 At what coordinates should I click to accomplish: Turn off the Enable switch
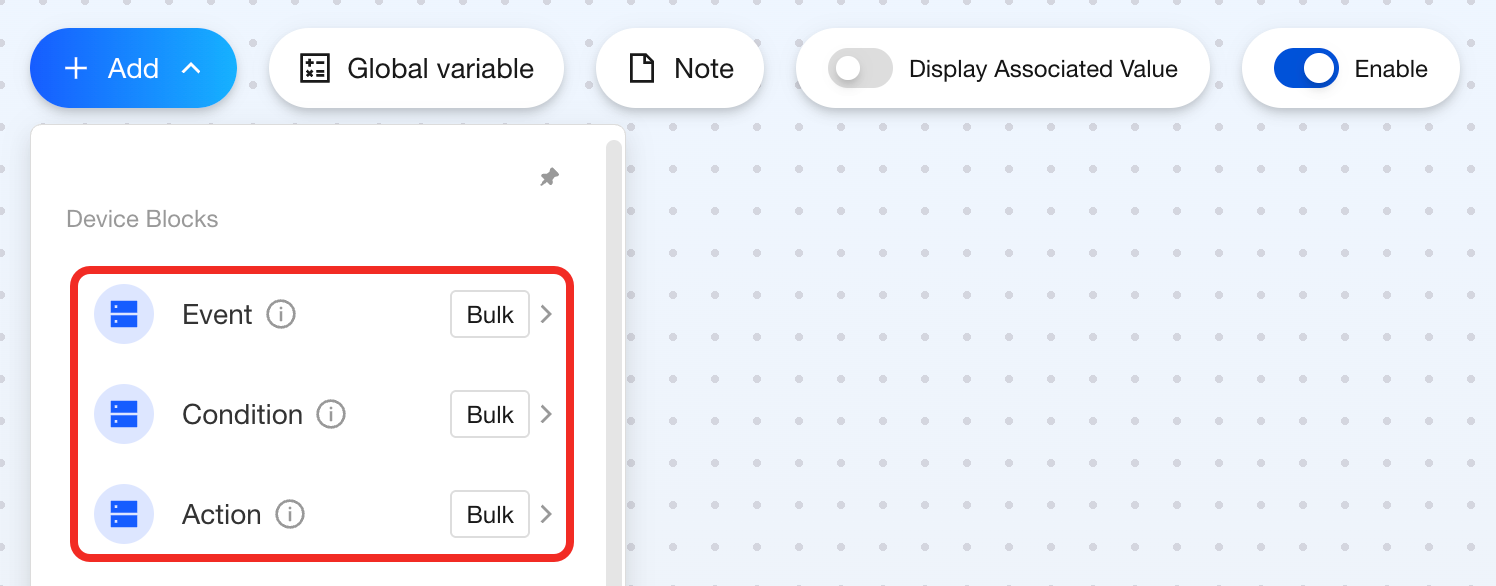[1306, 68]
